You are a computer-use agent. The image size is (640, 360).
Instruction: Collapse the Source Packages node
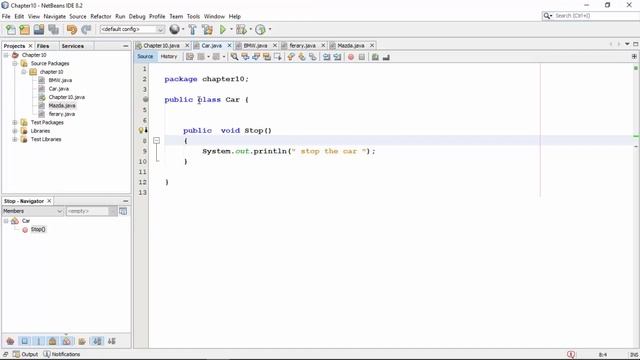pos(15,63)
